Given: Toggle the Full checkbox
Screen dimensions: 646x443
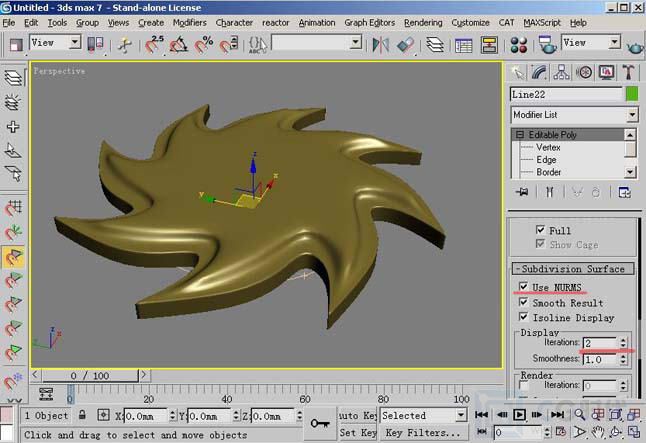Looking at the screenshot, I should (x=540, y=230).
